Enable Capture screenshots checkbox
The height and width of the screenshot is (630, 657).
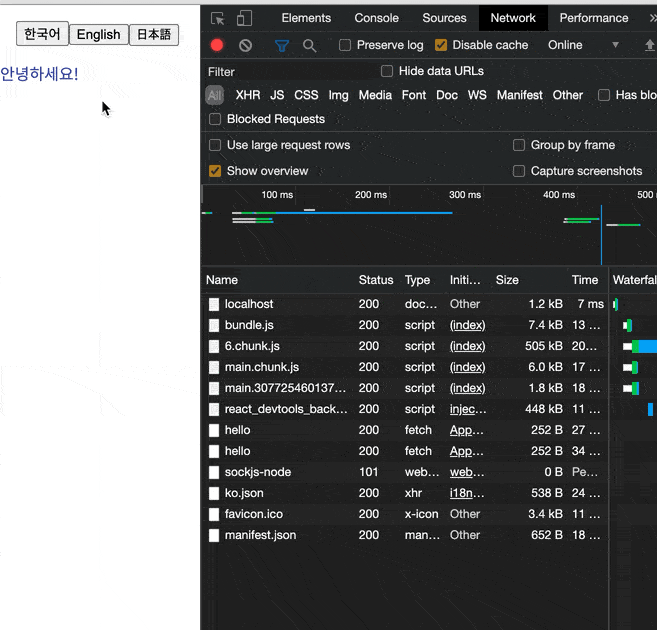(519, 171)
